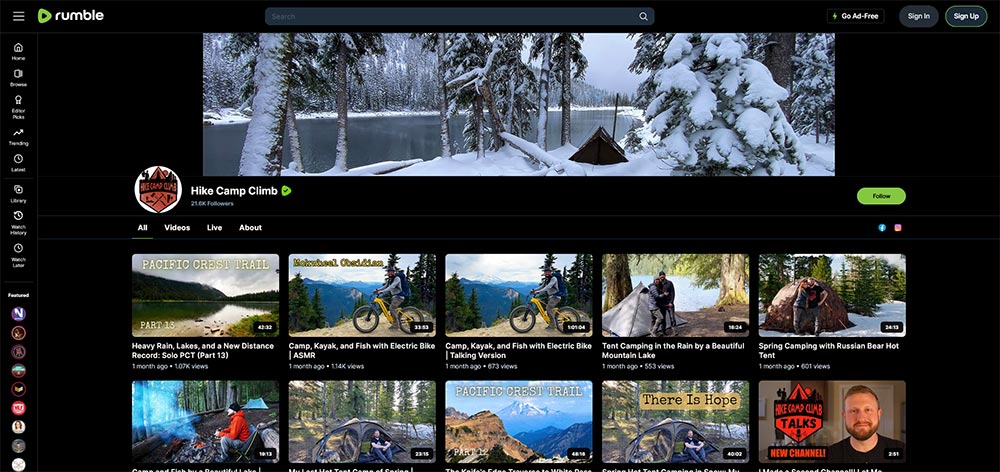Screen dimensions: 1000x472
Task: Open Browse in the sidebar
Action: [18, 78]
